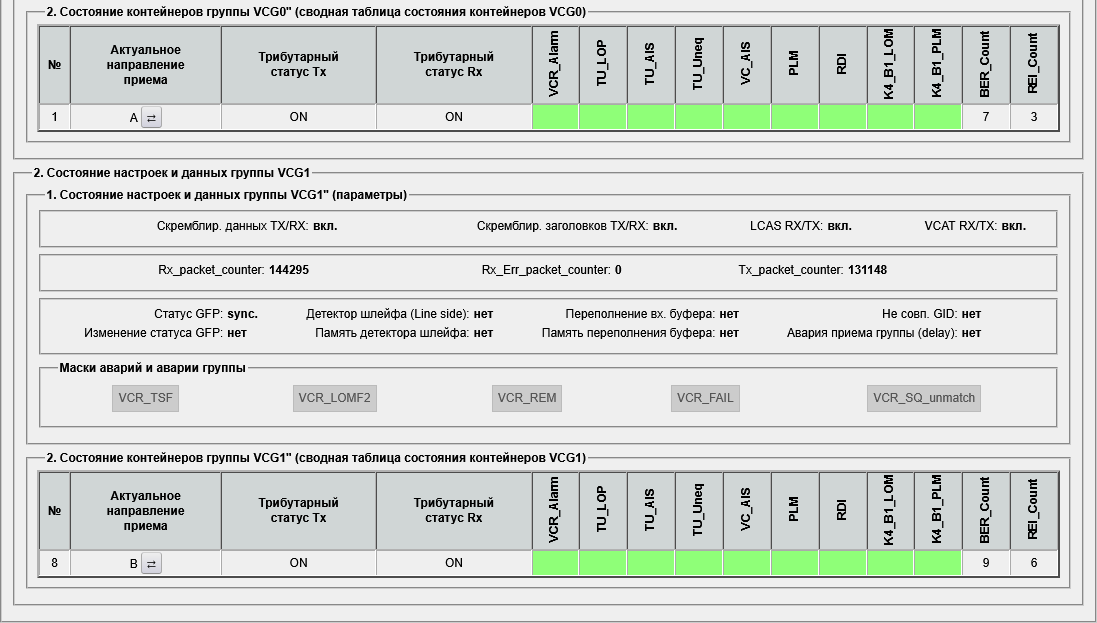Click BER_Count value 7 in VCG0 table

point(985,117)
